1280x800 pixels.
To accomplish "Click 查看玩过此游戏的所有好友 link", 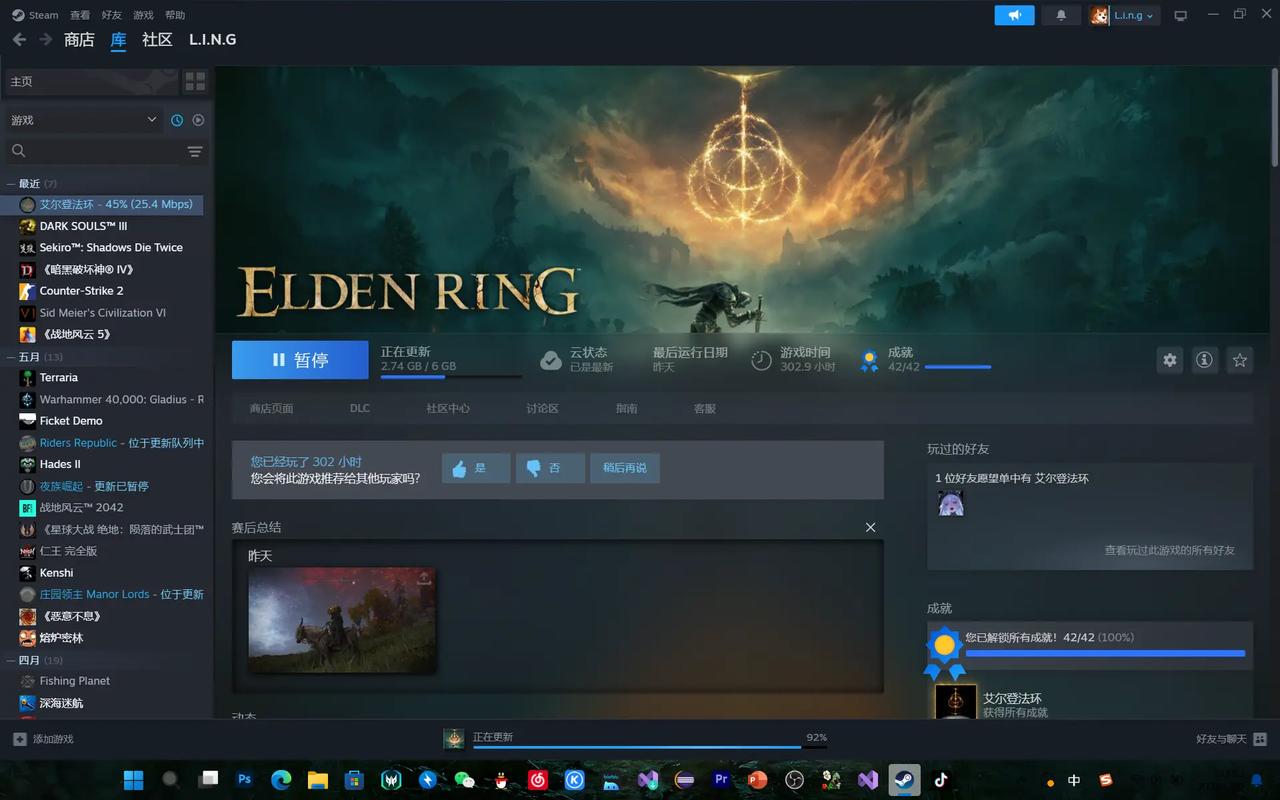I will click(x=1169, y=550).
